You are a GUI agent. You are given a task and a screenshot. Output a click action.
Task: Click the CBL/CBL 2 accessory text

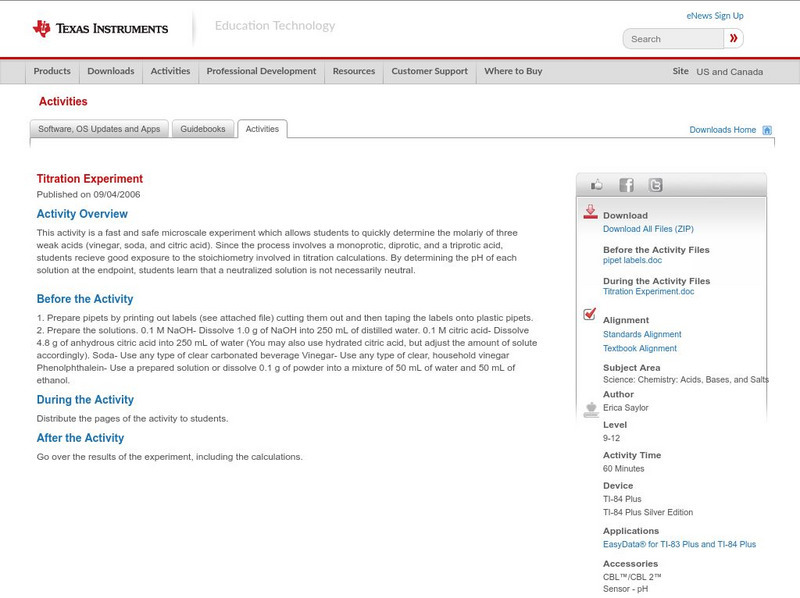(632, 577)
